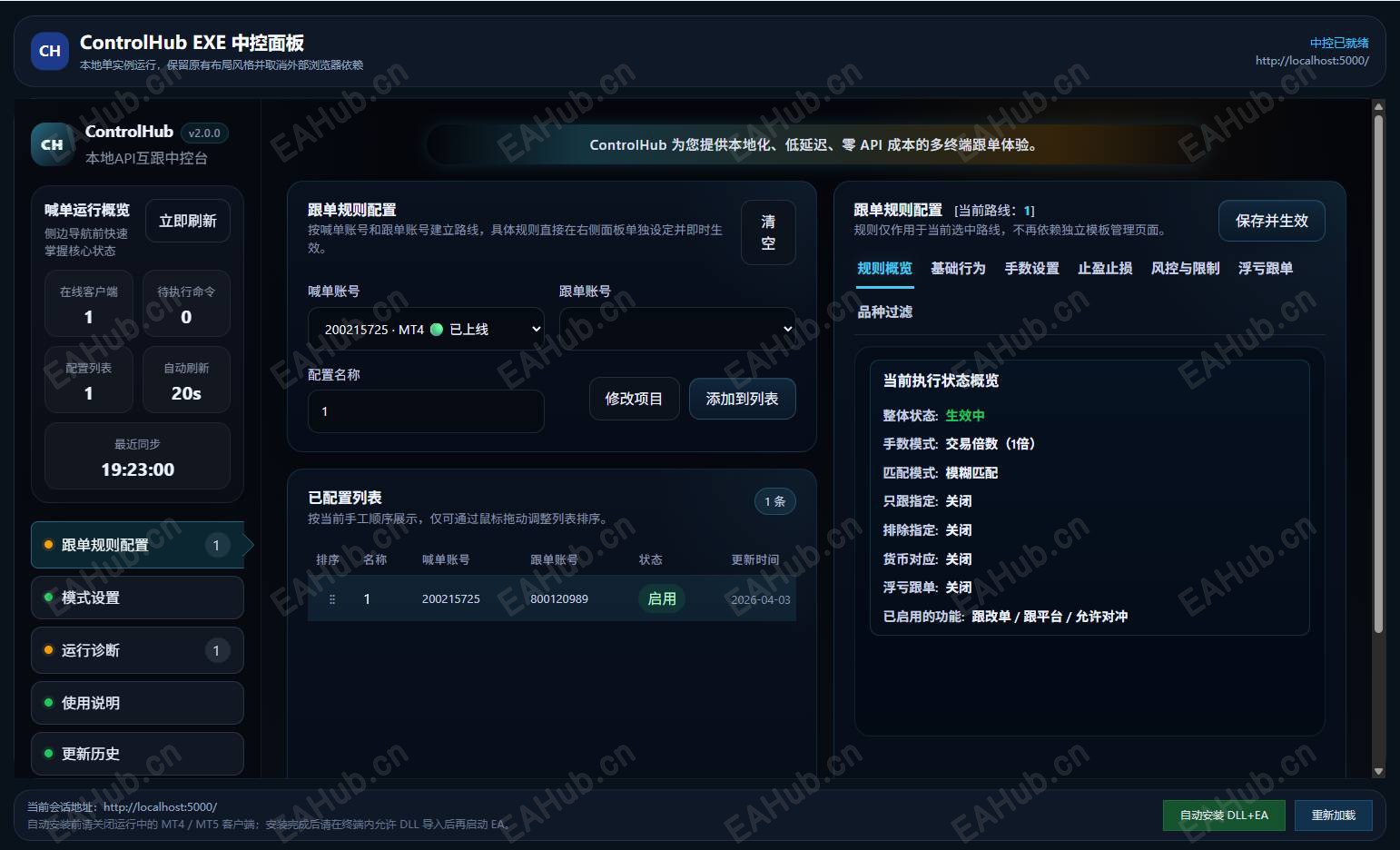1400x850 pixels.
Task: Click the 更新时间 column header
Action: coord(755,559)
